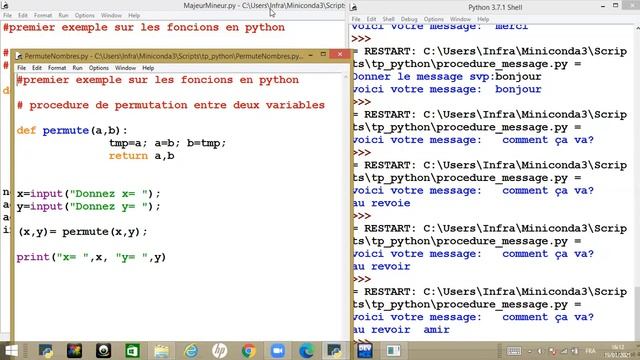The height and width of the screenshot is (360, 640).
Task: Maximize the PermuteNombres.py window
Action: 323,54
